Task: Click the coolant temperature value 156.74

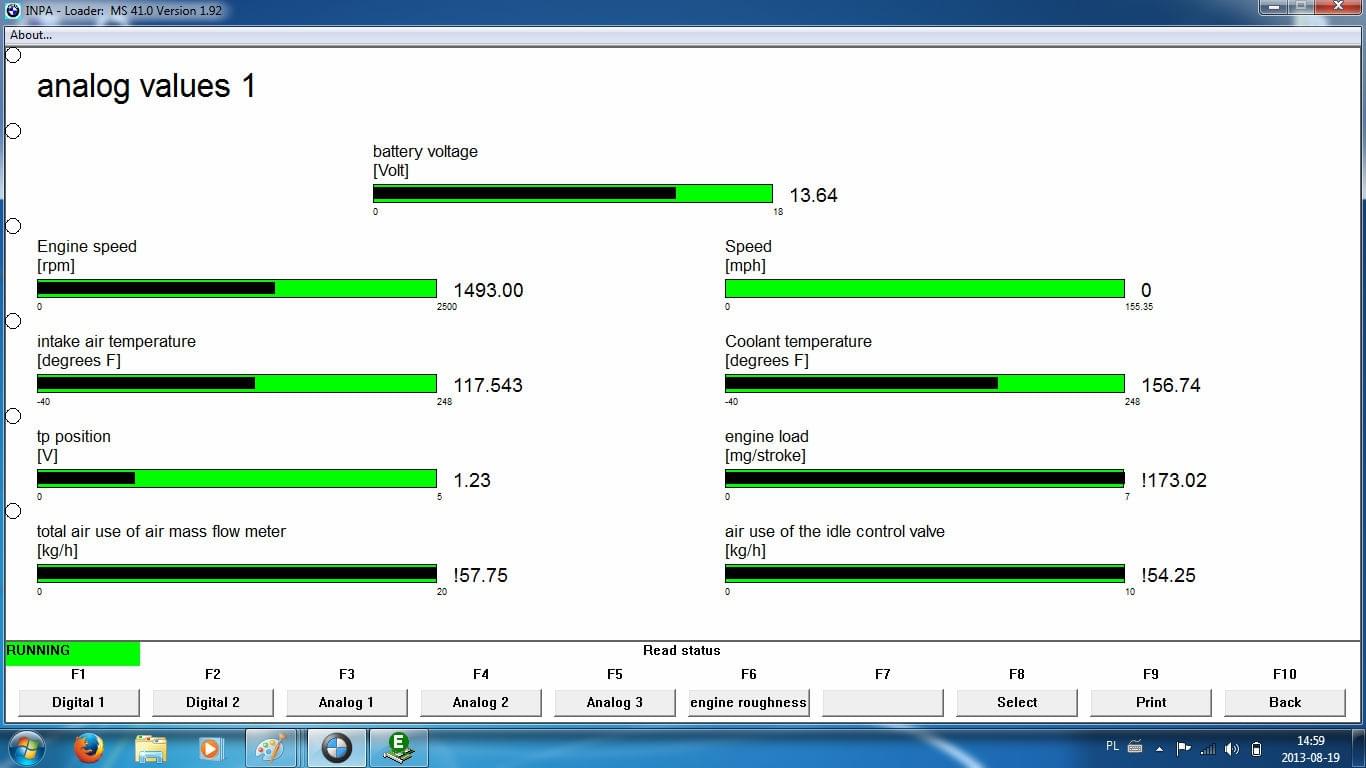Action: pyautogui.click(x=1171, y=386)
